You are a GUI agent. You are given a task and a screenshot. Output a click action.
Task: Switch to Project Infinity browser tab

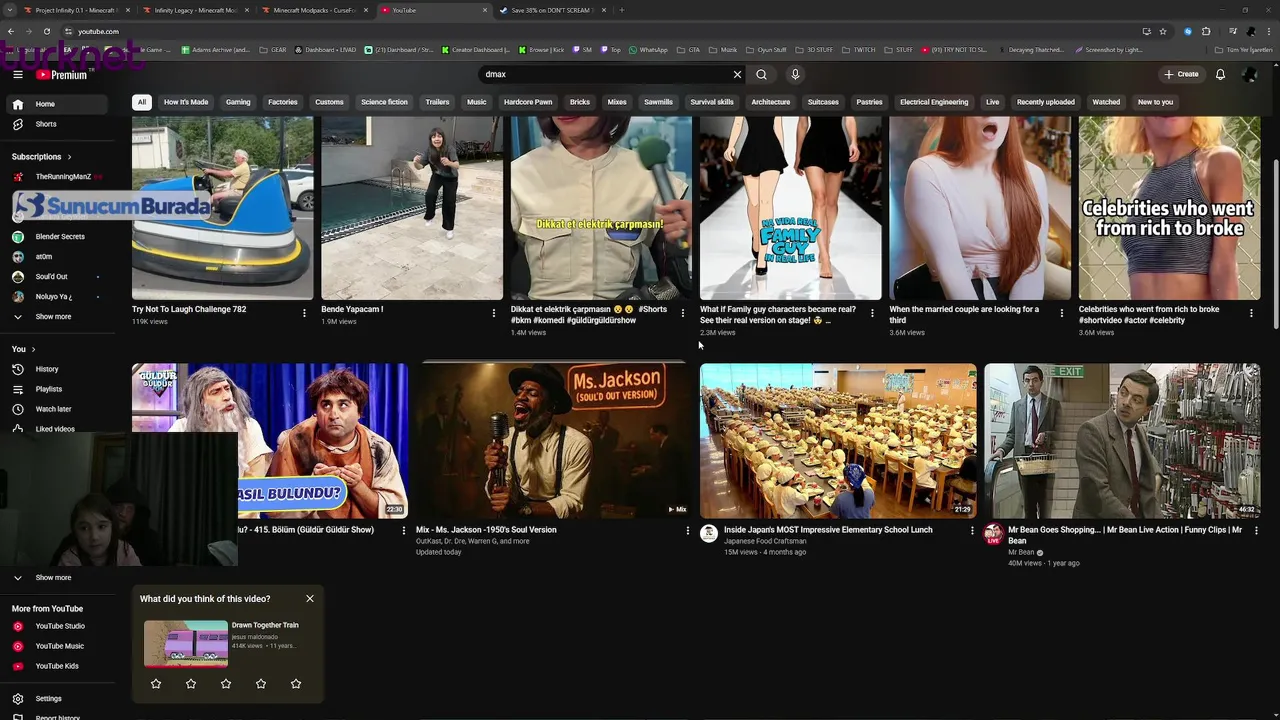click(75, 10)
